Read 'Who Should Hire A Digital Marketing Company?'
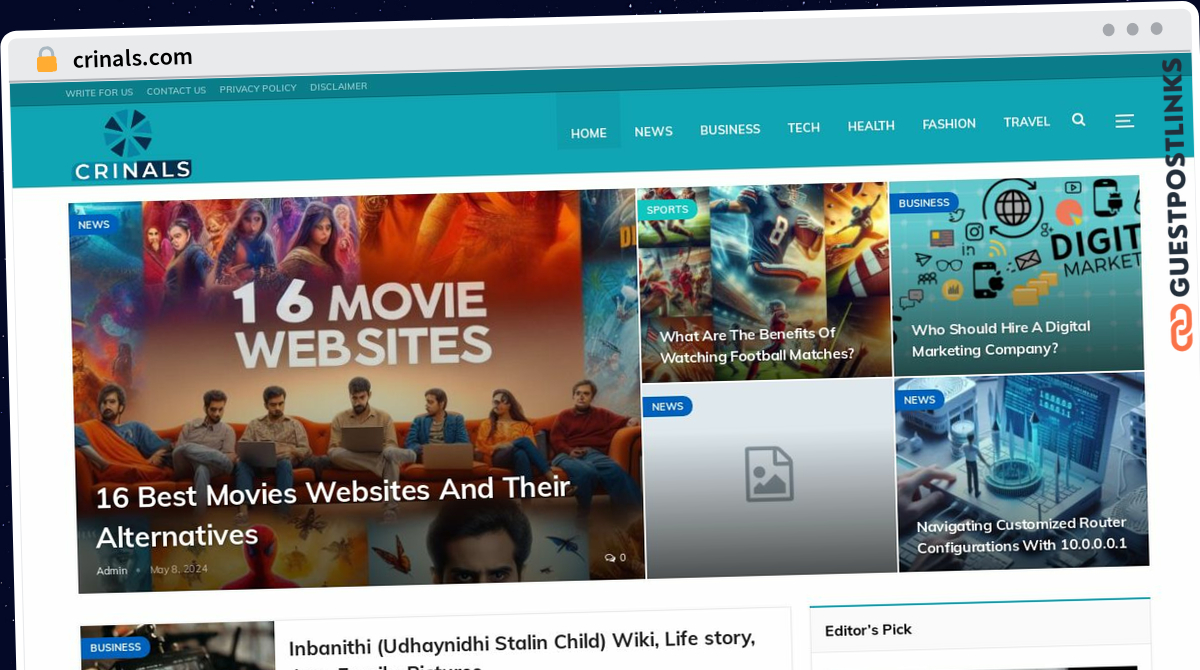The height and width of the screenshot is (670, 1200). (x=1001, y=339)
